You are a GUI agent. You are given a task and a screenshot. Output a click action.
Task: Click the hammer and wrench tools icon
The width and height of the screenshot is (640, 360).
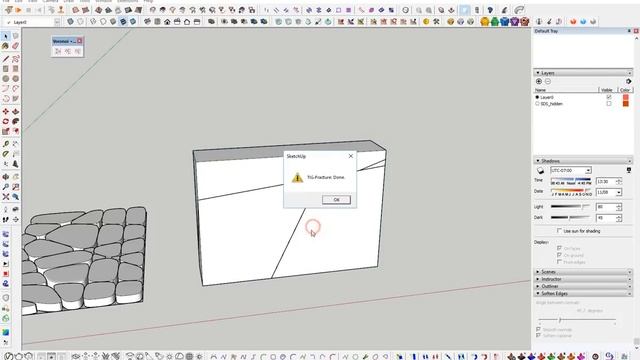pos(436,22)
